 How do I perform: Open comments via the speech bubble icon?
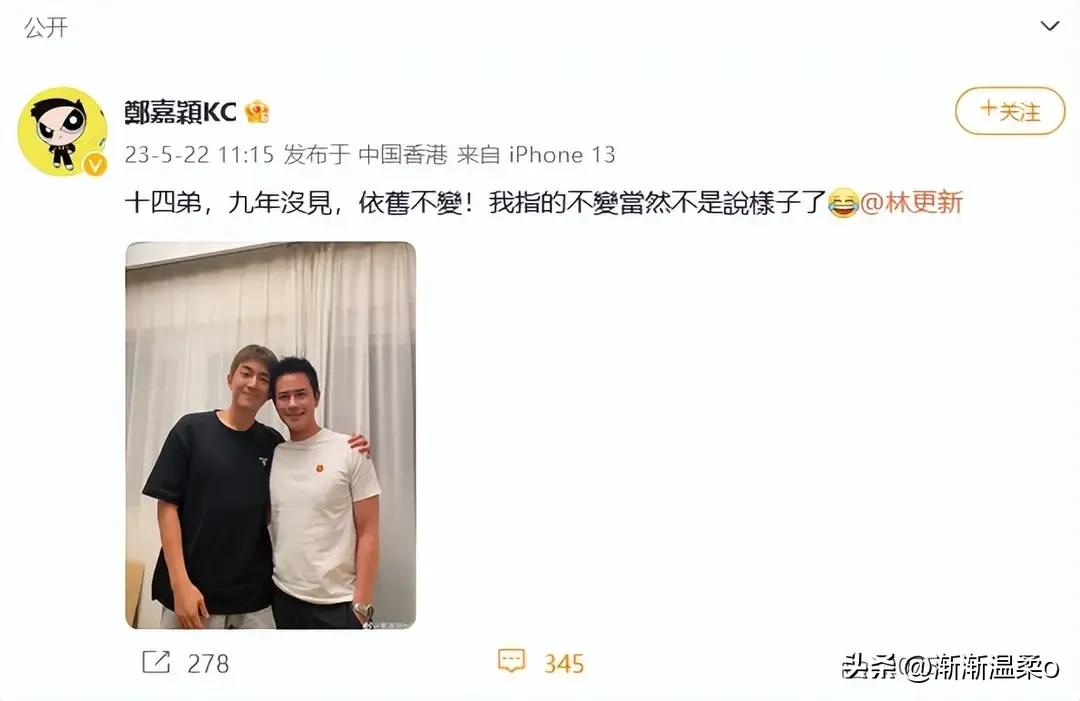tap(511, 661)
